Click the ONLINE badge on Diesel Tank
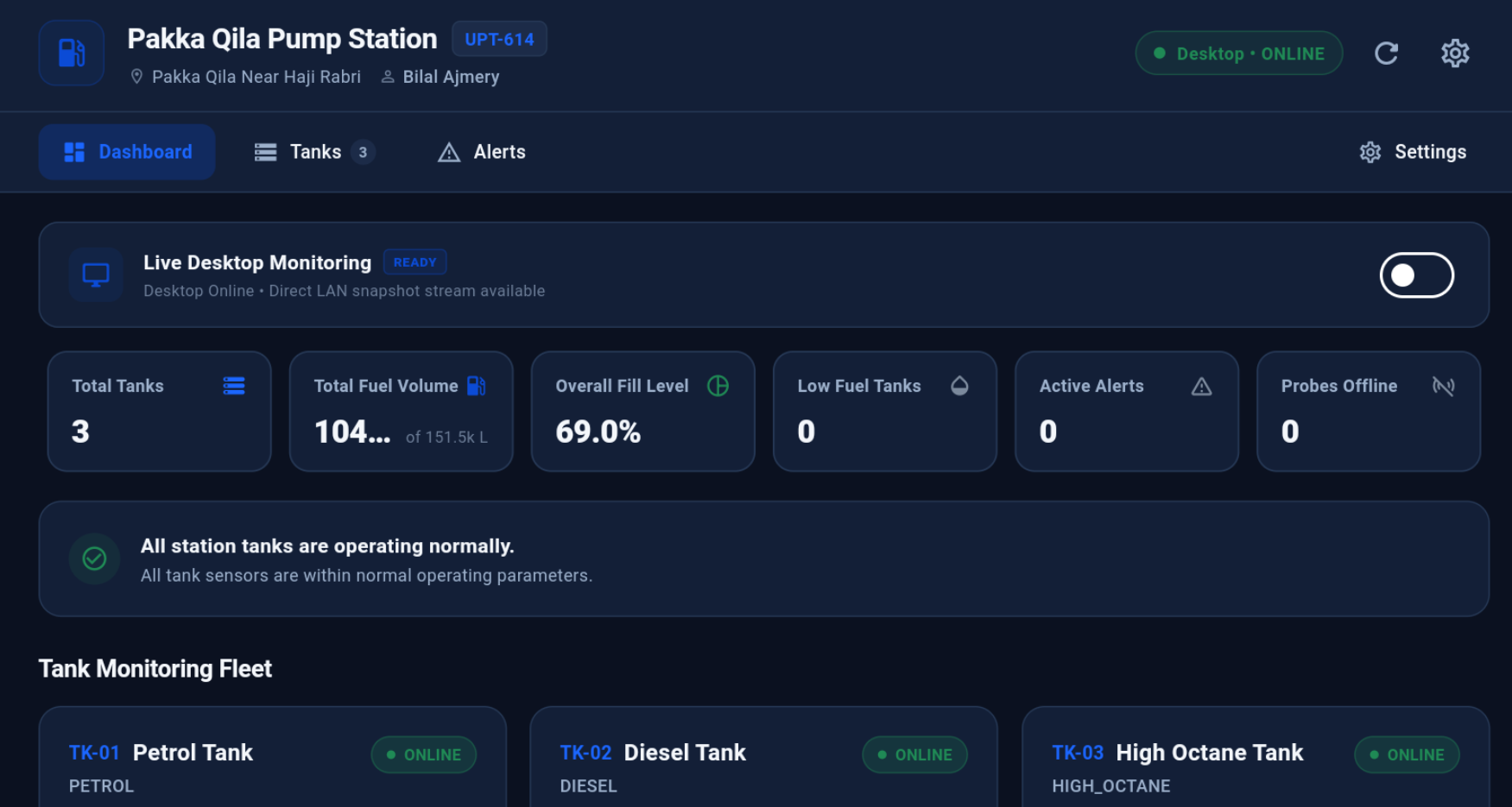Image resolution: width=1512 pixels, height=807 pixels. point(914,754)
